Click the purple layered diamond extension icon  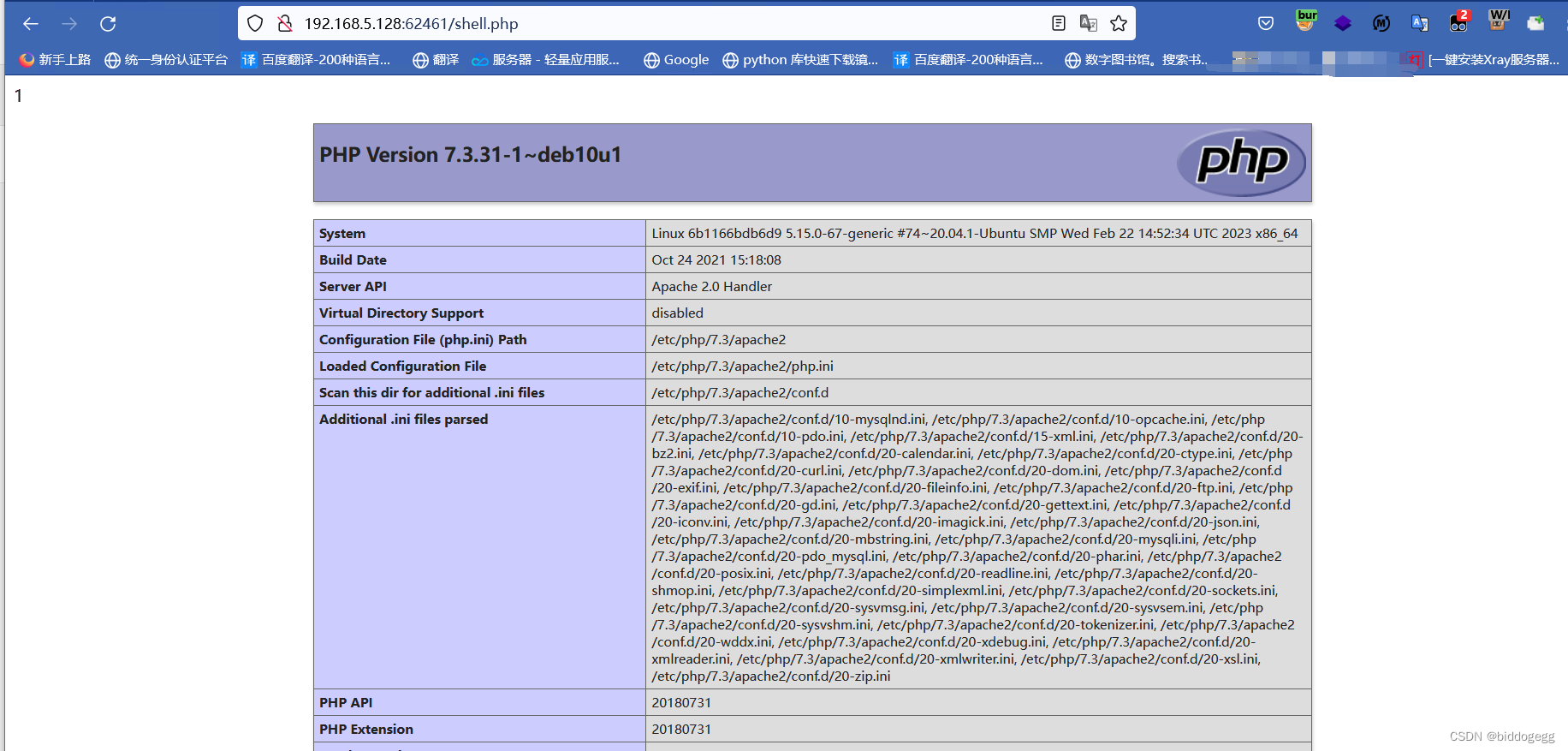(1343, 24)
